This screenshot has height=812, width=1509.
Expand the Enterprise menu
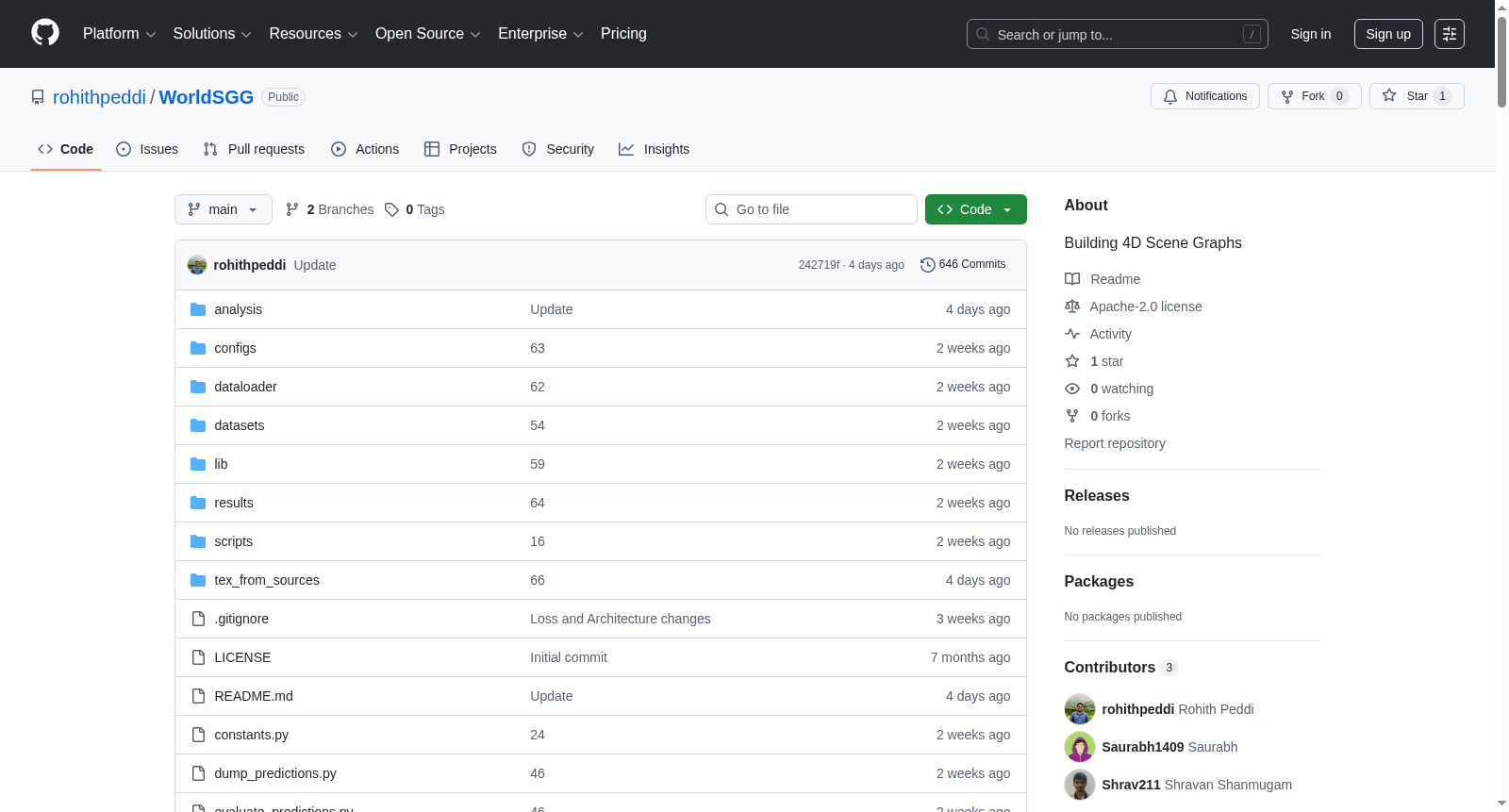point(540,34)
